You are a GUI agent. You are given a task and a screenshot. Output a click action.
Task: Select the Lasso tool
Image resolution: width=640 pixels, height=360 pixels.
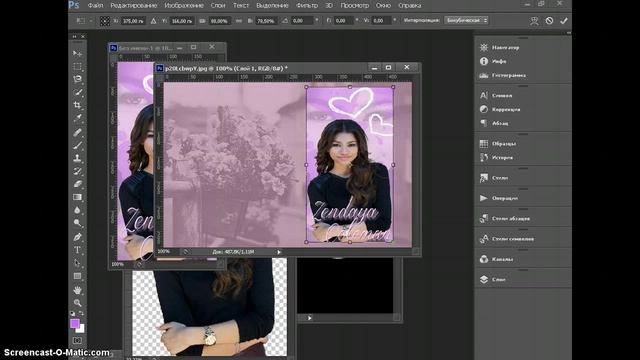[x=77, y=79]
